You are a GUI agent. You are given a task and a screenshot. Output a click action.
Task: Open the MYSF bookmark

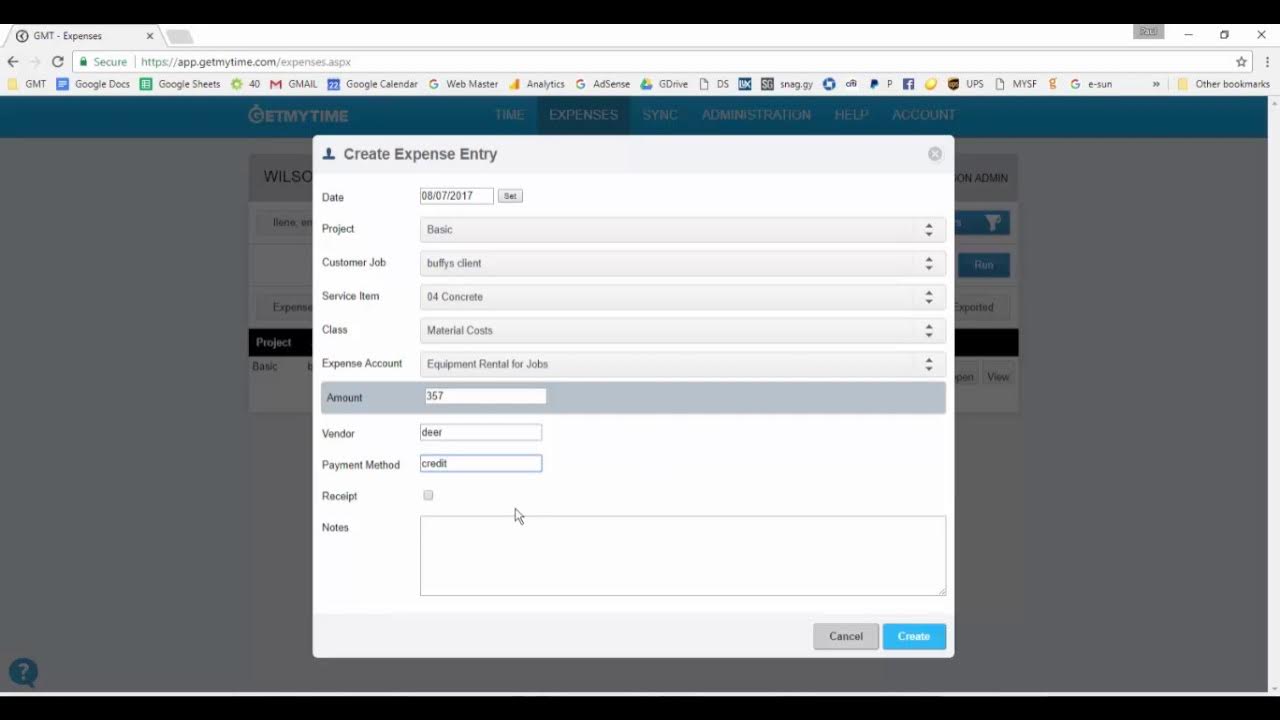tap(1016, 84)
